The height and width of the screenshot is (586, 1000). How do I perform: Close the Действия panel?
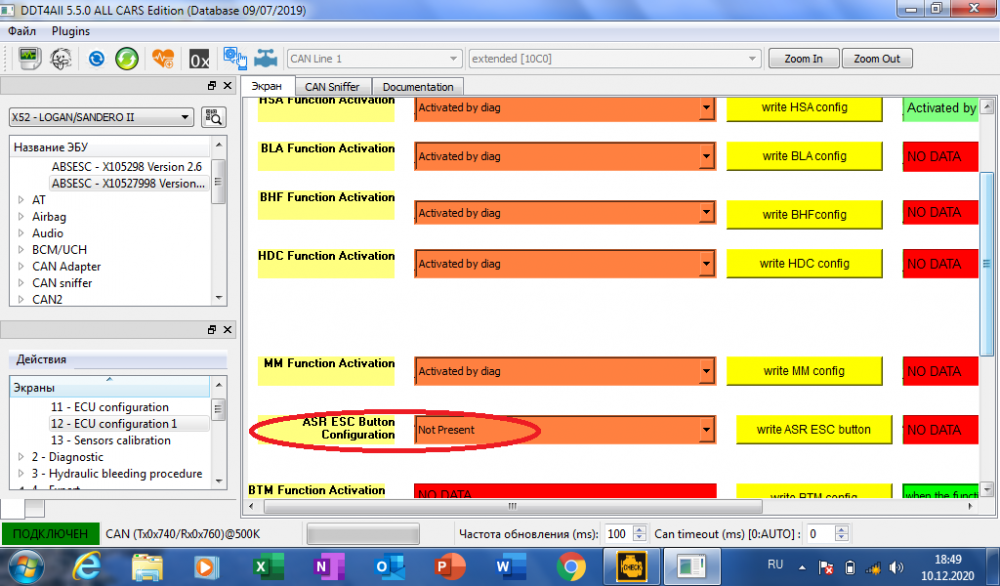[x=227, y=330]
